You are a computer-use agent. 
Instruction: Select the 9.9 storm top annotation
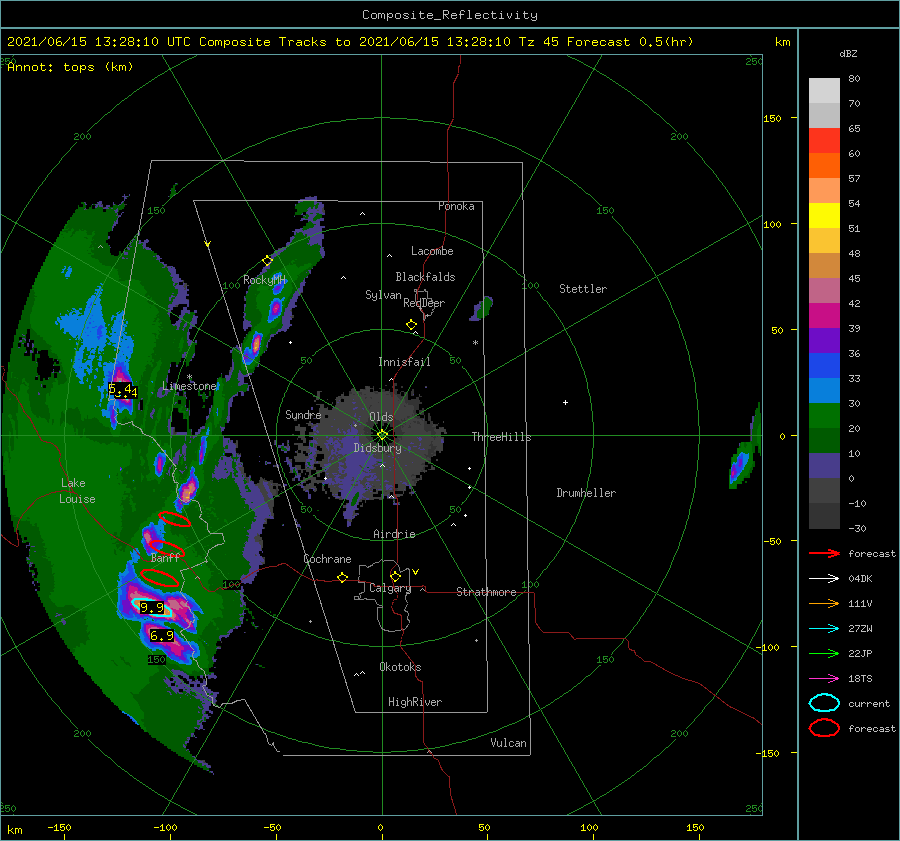click(152, 608)
